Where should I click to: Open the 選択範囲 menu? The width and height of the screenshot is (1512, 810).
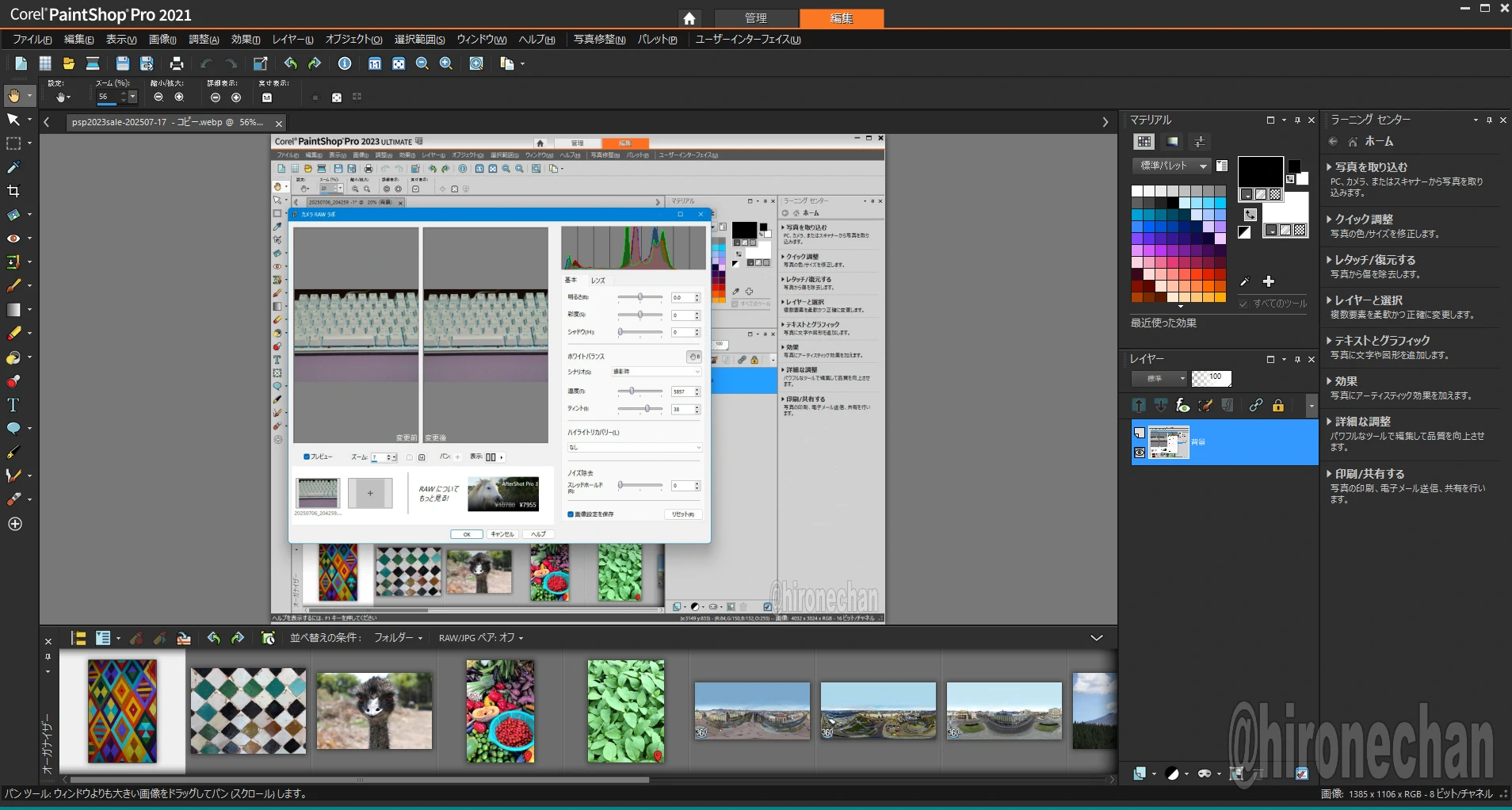(x=420, y=40)
